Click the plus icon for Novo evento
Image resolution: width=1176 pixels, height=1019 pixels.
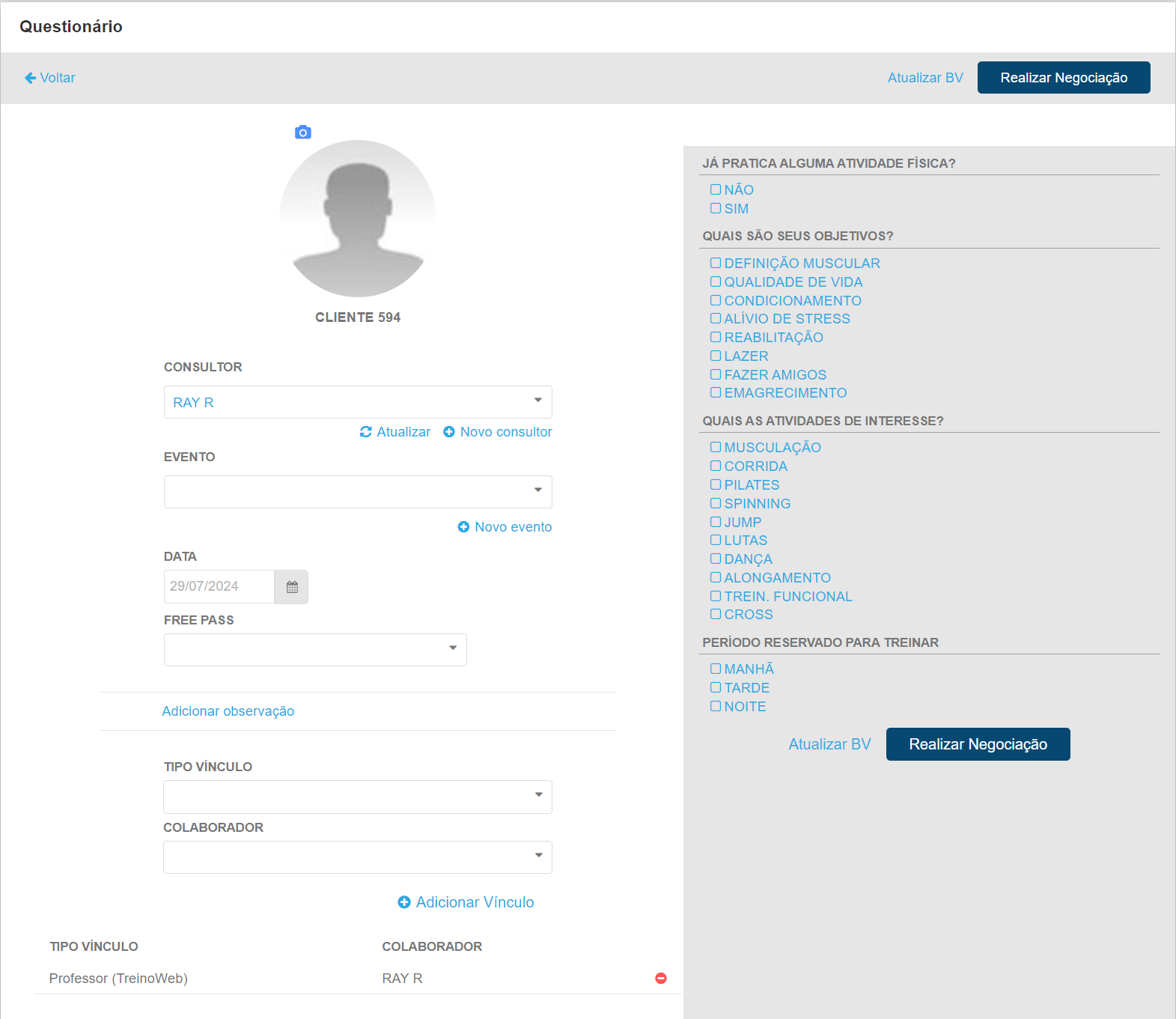click(x=463, y=527)
